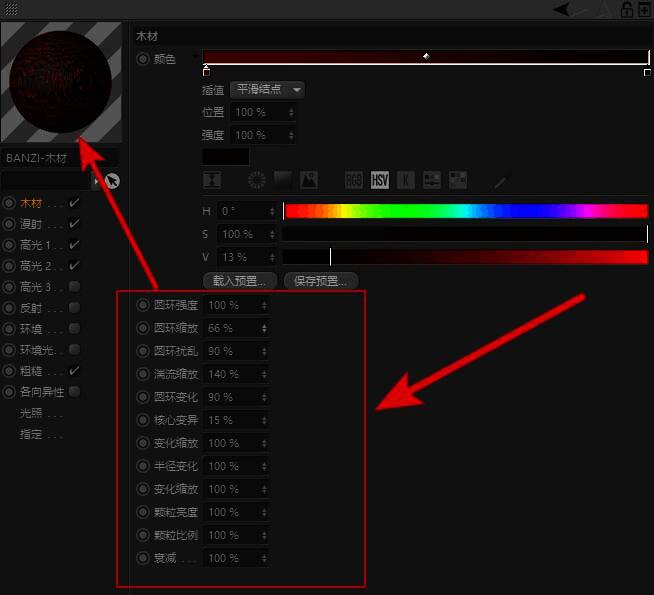Click the cursor pick icon below material name

tap(112, 181)
